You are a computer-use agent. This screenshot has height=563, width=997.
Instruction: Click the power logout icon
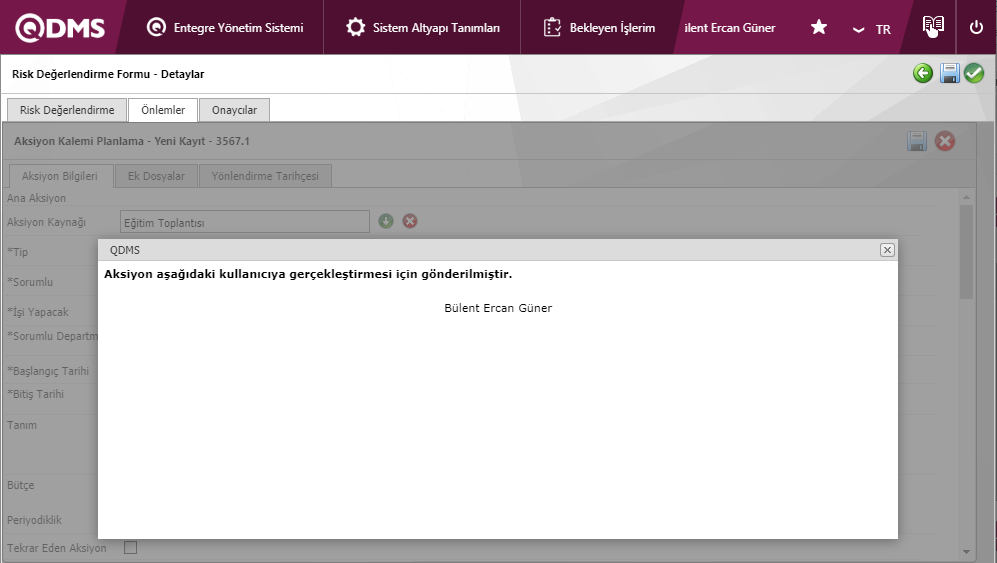click(976, 28)
